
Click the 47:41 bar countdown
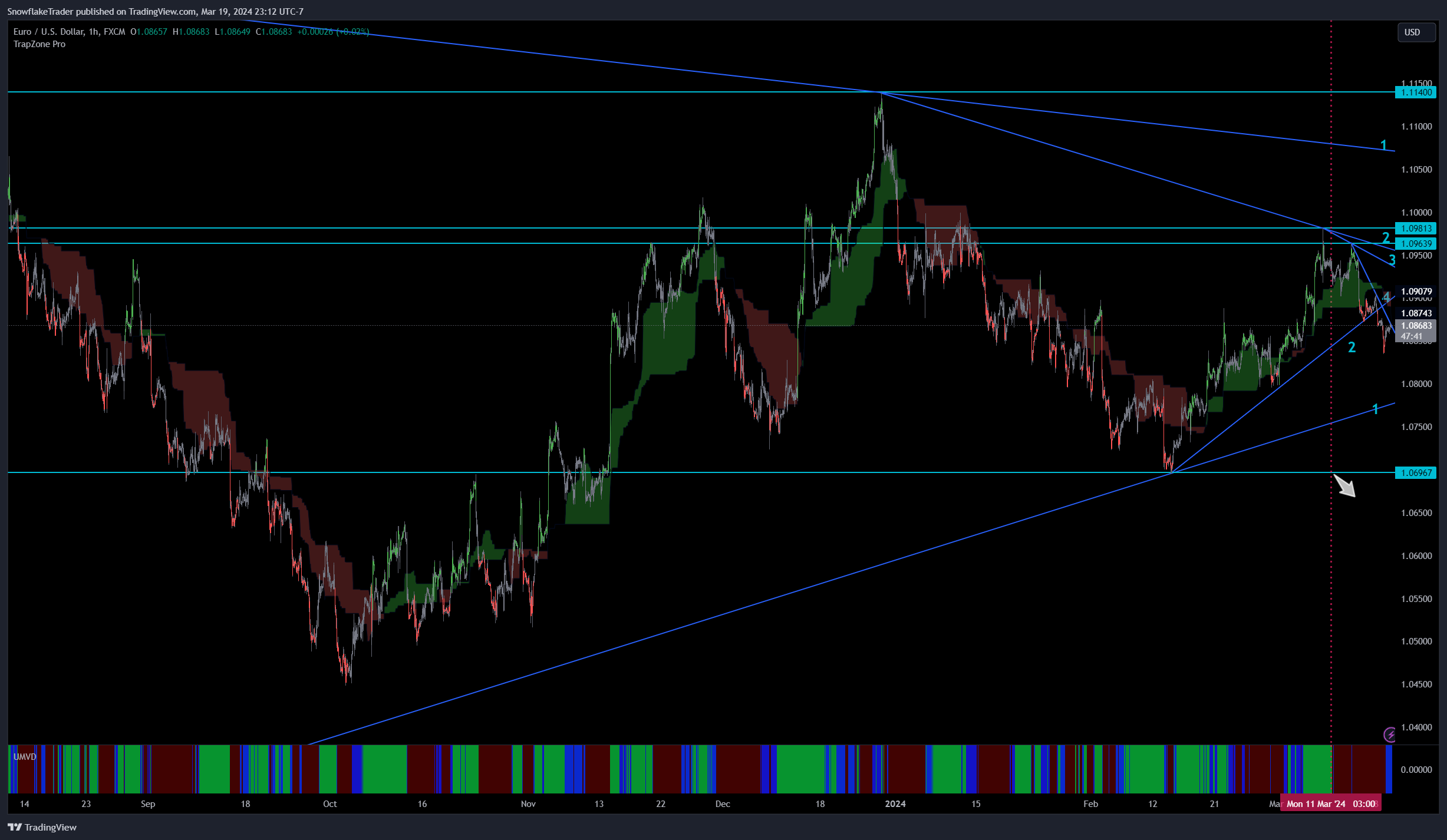click(1412, 337)
